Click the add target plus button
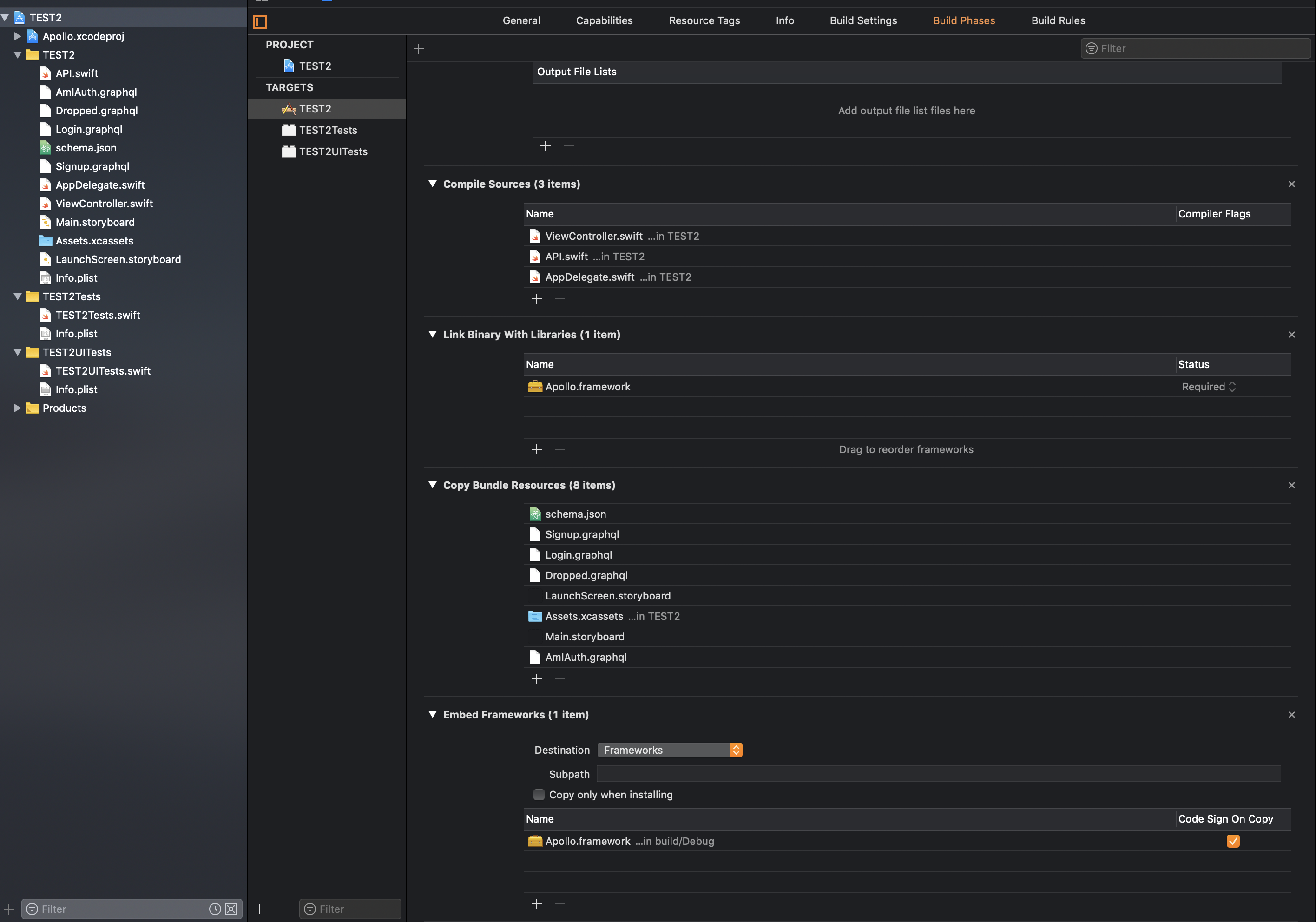The height and width of the screenshot is (922, 1316). point(260,909)
